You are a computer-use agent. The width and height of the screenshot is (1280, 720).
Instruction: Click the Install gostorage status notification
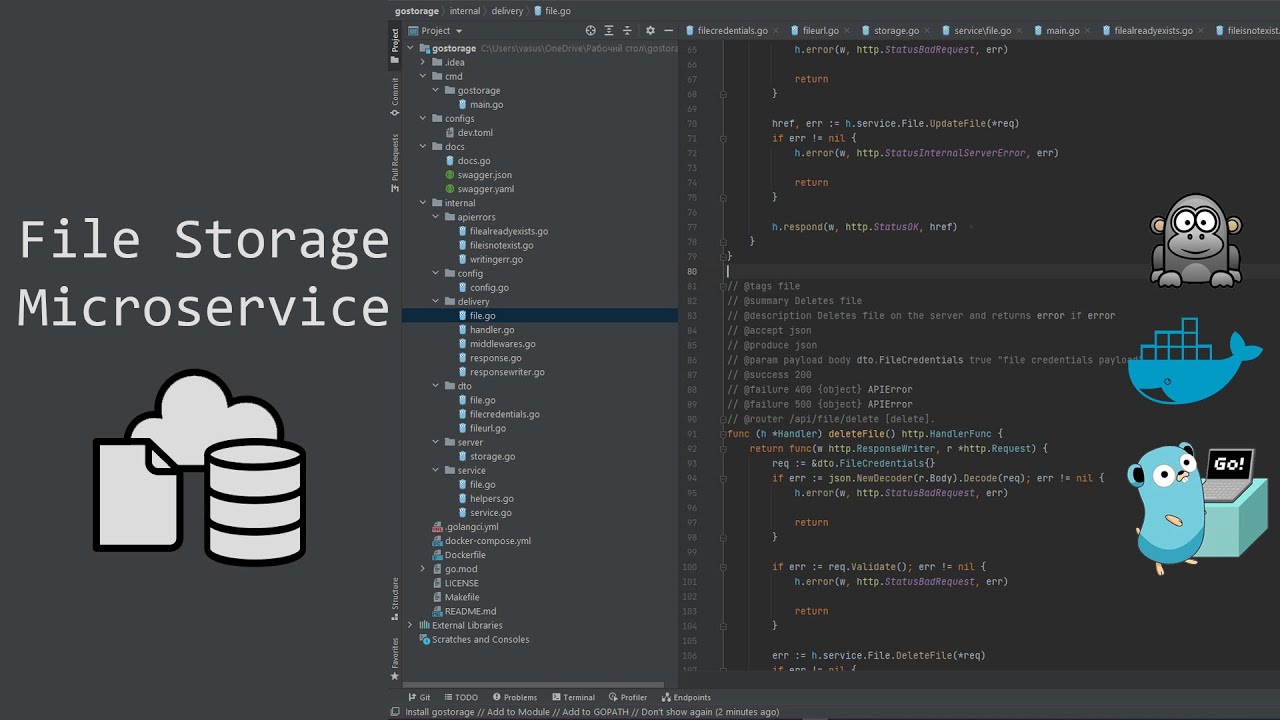pos(592,712)
